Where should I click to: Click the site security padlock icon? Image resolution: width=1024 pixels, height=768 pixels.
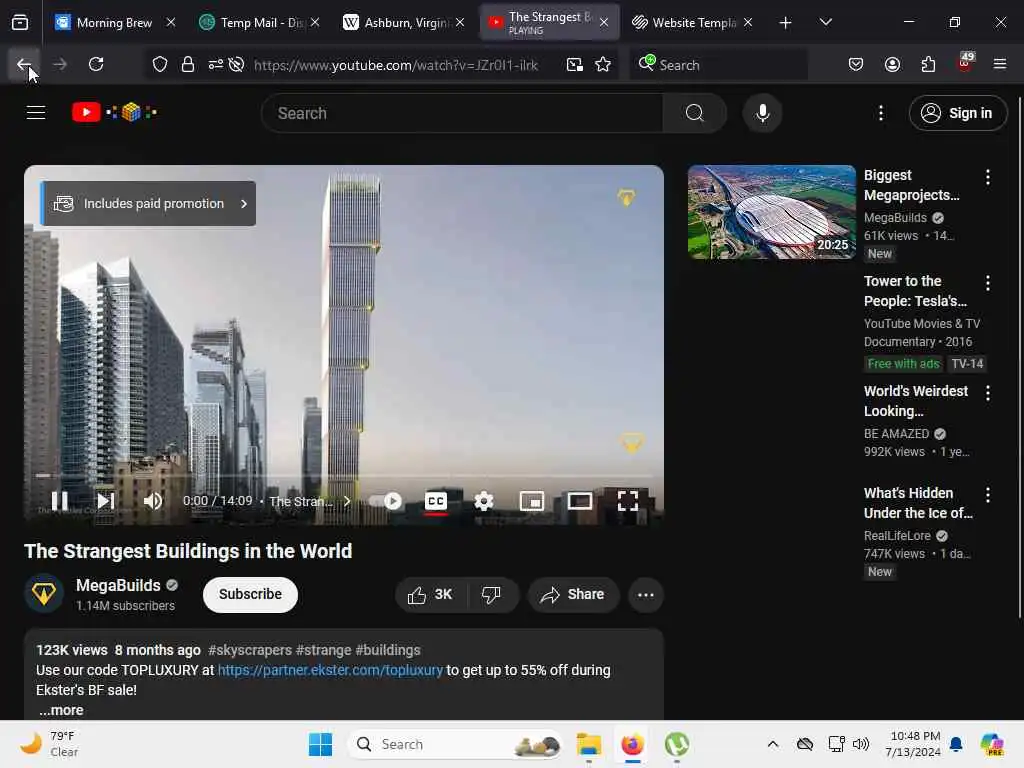click(188, 64)
